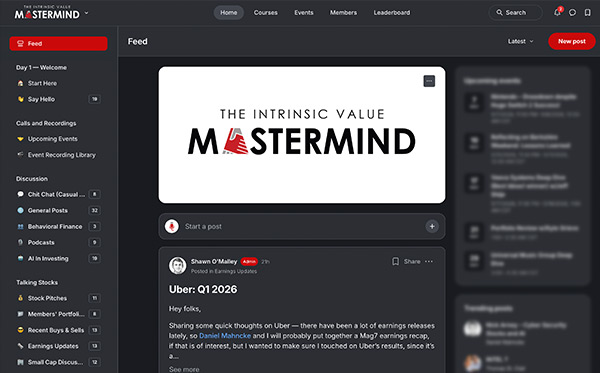Open the messages chat bubble icon

pos(572,13)
